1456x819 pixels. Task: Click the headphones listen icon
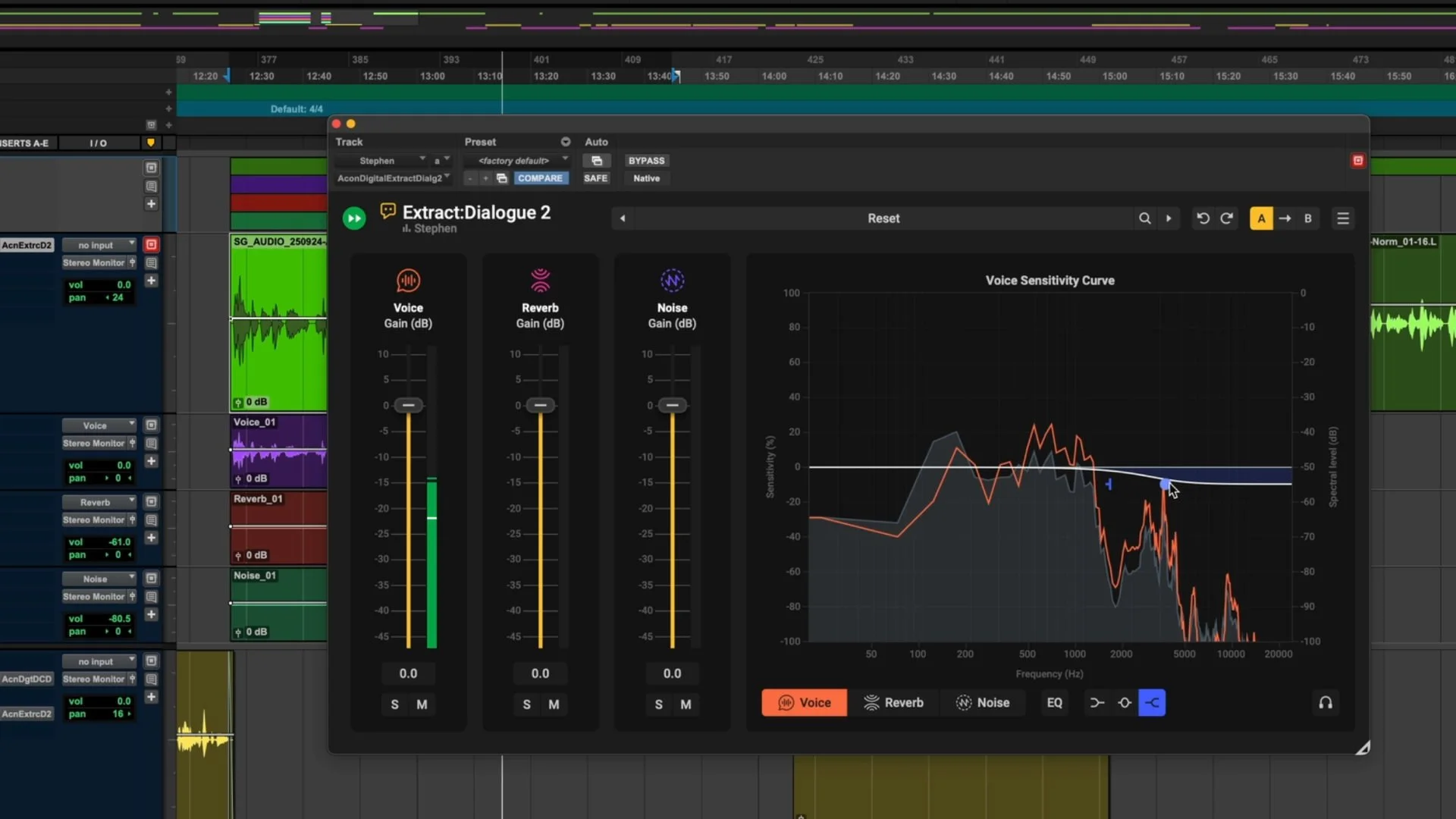(1325, 703)
